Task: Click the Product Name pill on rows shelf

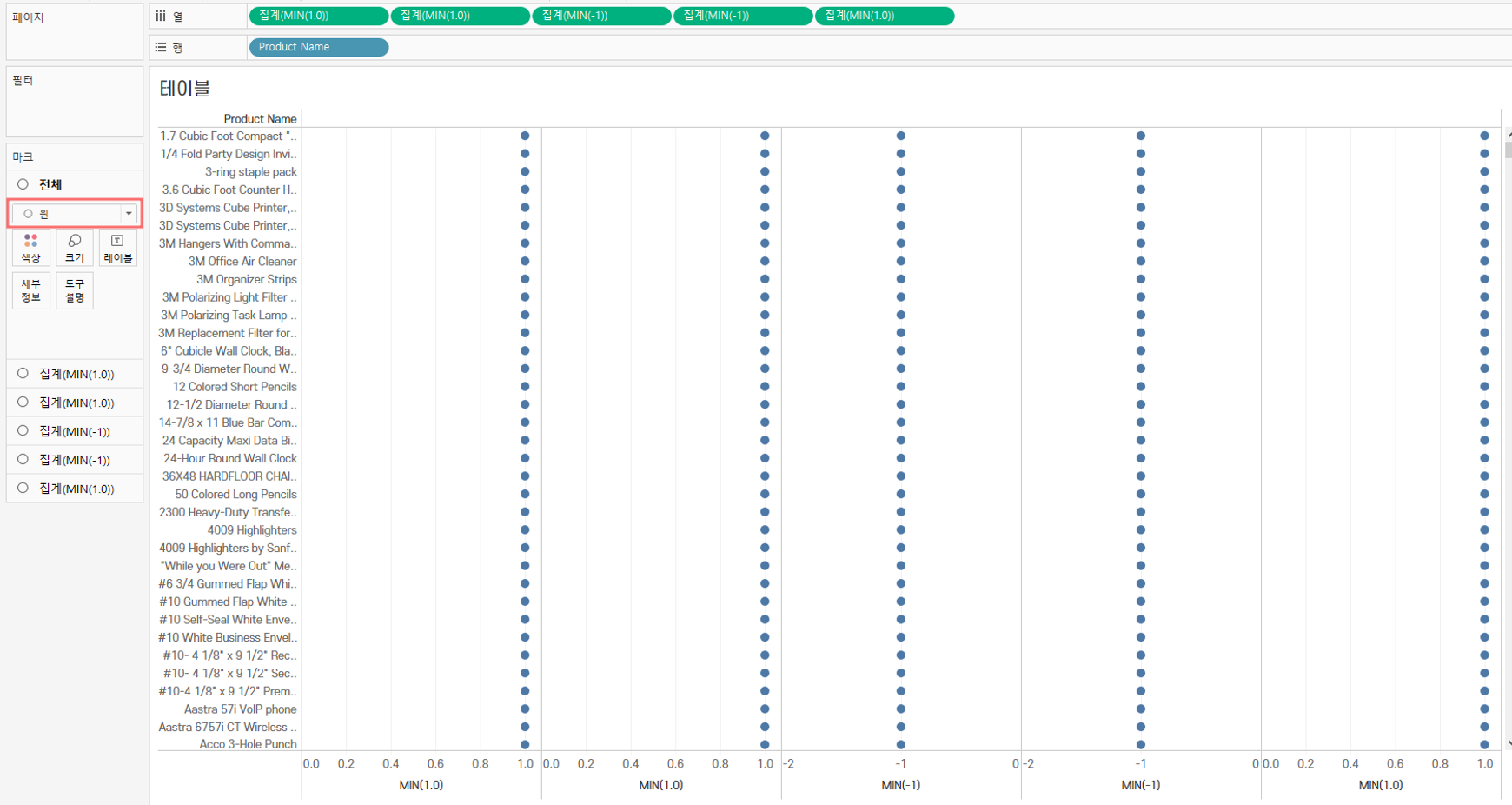Action: tap(318, 47)
